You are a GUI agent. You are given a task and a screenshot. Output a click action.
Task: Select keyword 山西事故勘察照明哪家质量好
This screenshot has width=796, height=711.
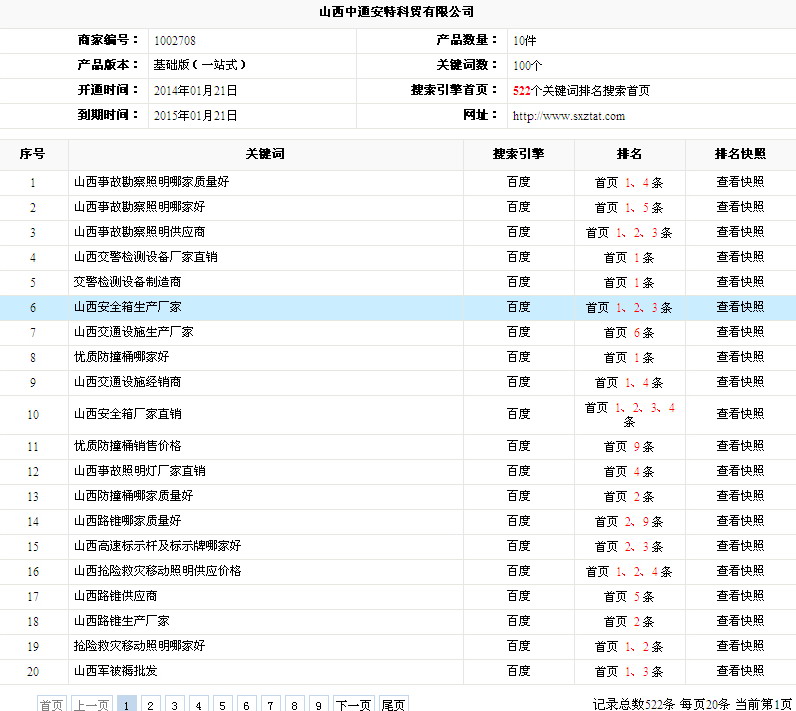tap(151, 182)
